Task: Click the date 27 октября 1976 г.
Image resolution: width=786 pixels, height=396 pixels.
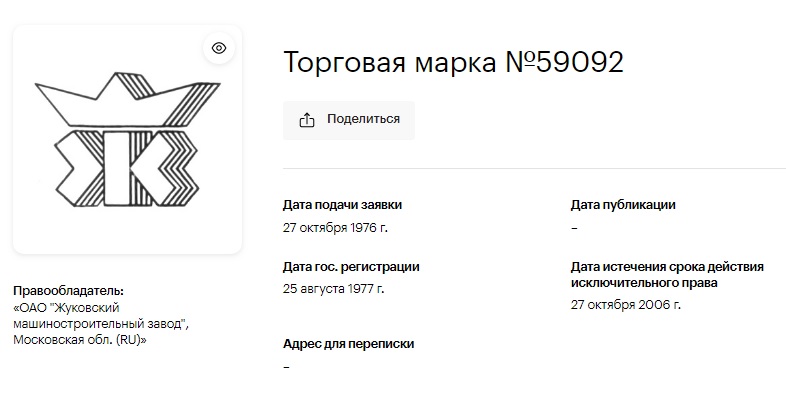Action: point(335,228)
